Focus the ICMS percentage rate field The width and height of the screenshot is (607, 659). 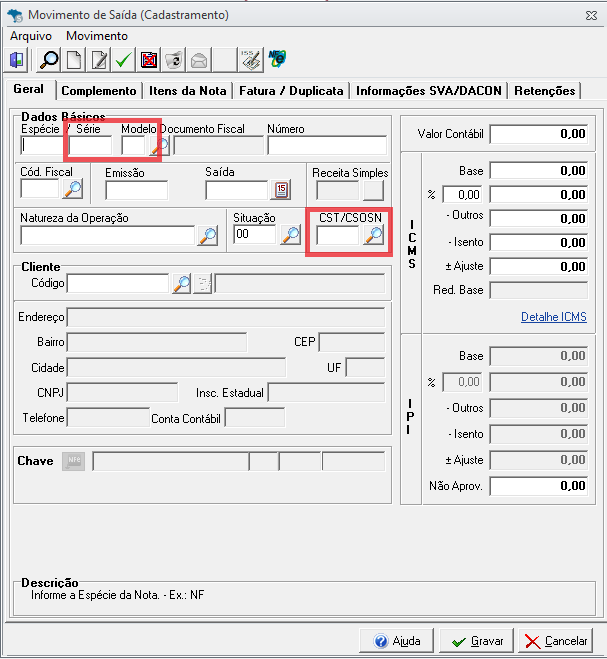pyautogui.click(x=462, y=195)
